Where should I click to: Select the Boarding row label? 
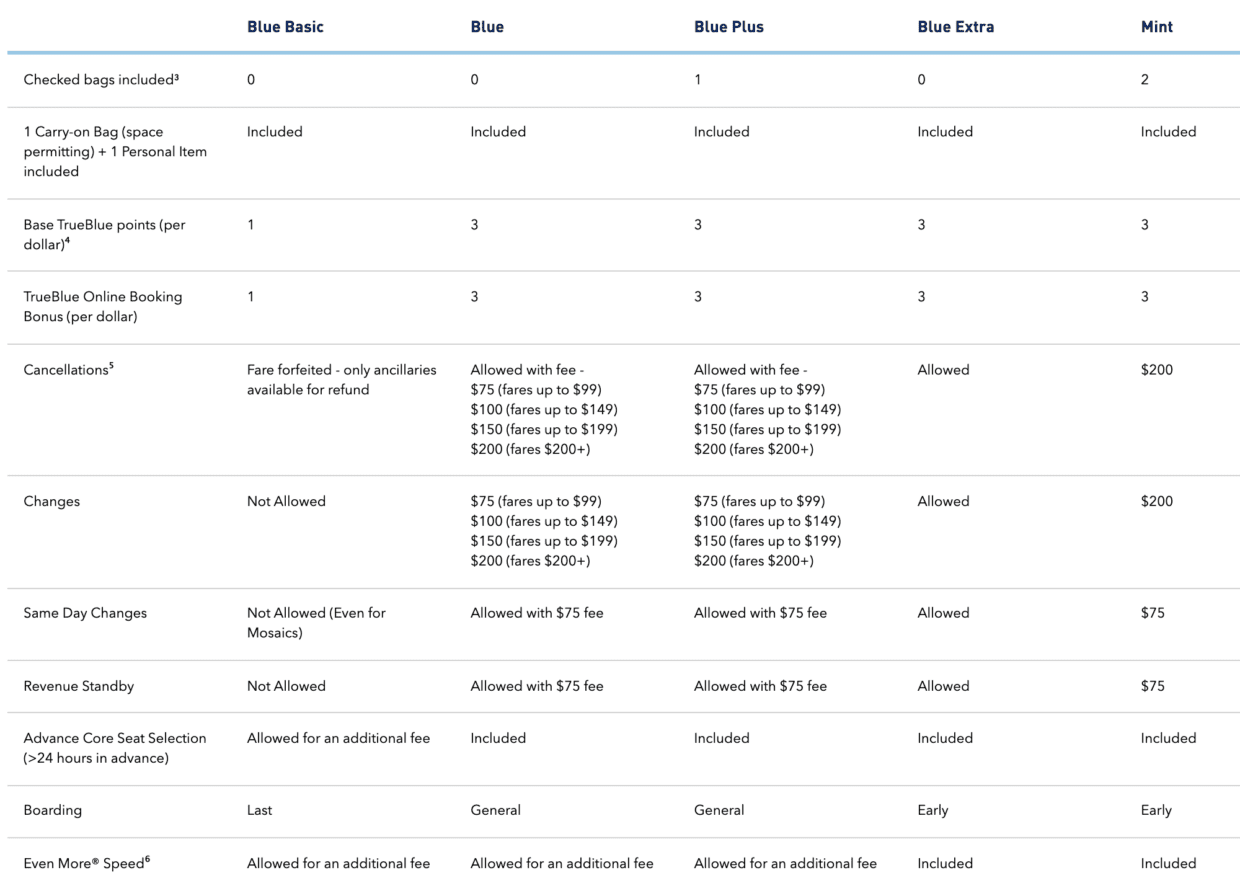pos(52,810)
